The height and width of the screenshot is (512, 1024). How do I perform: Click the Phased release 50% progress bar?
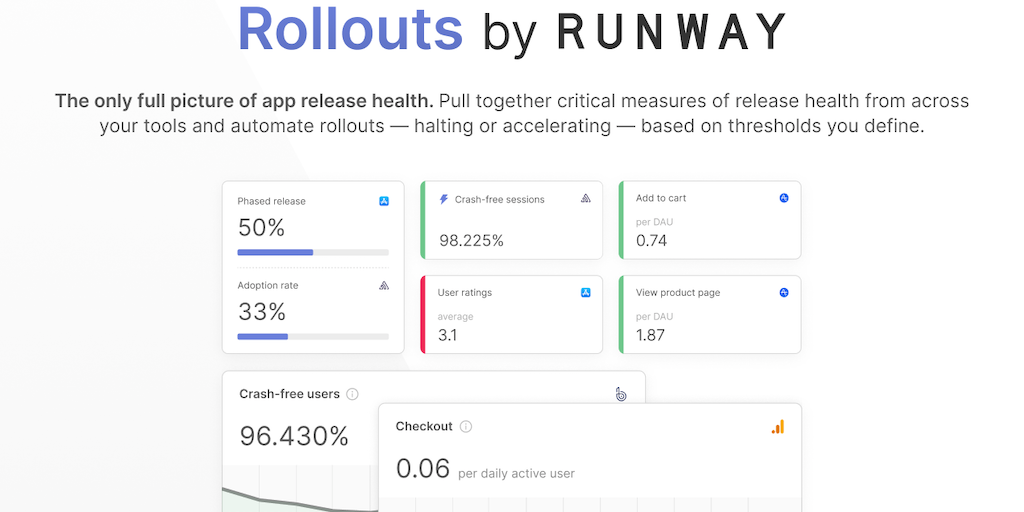(x=313, y=252)
